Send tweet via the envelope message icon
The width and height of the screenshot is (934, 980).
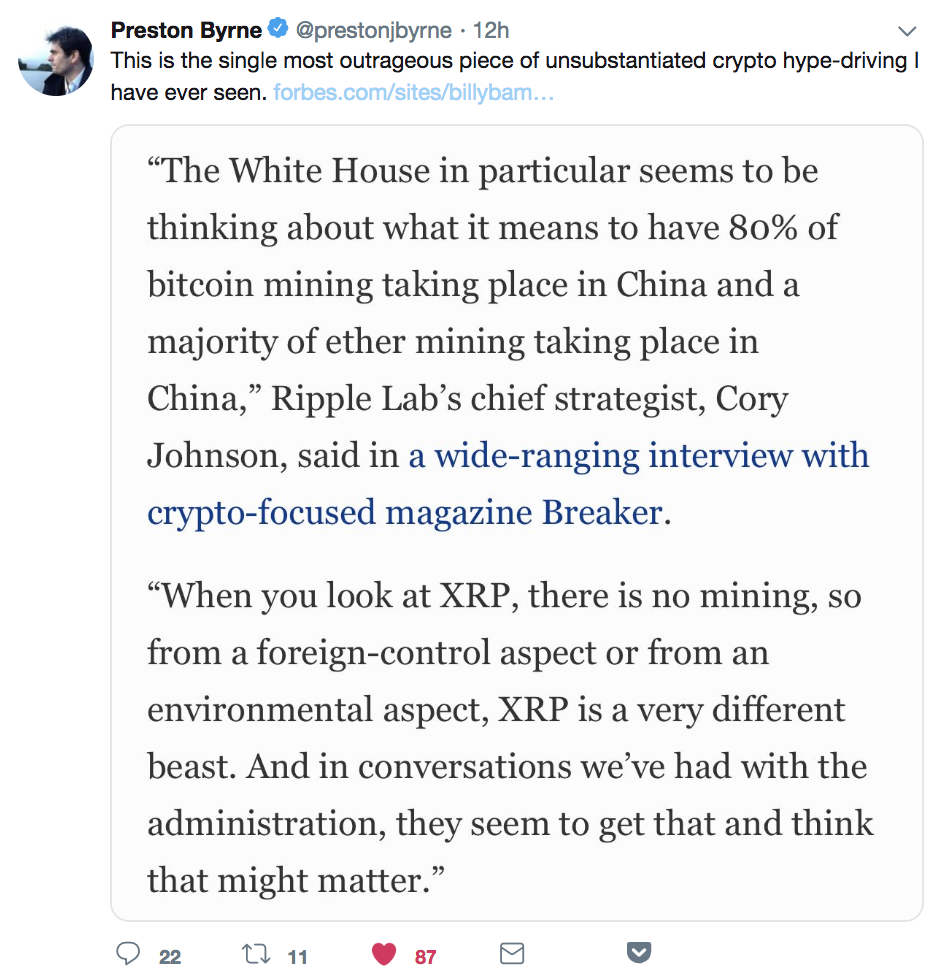512,954
